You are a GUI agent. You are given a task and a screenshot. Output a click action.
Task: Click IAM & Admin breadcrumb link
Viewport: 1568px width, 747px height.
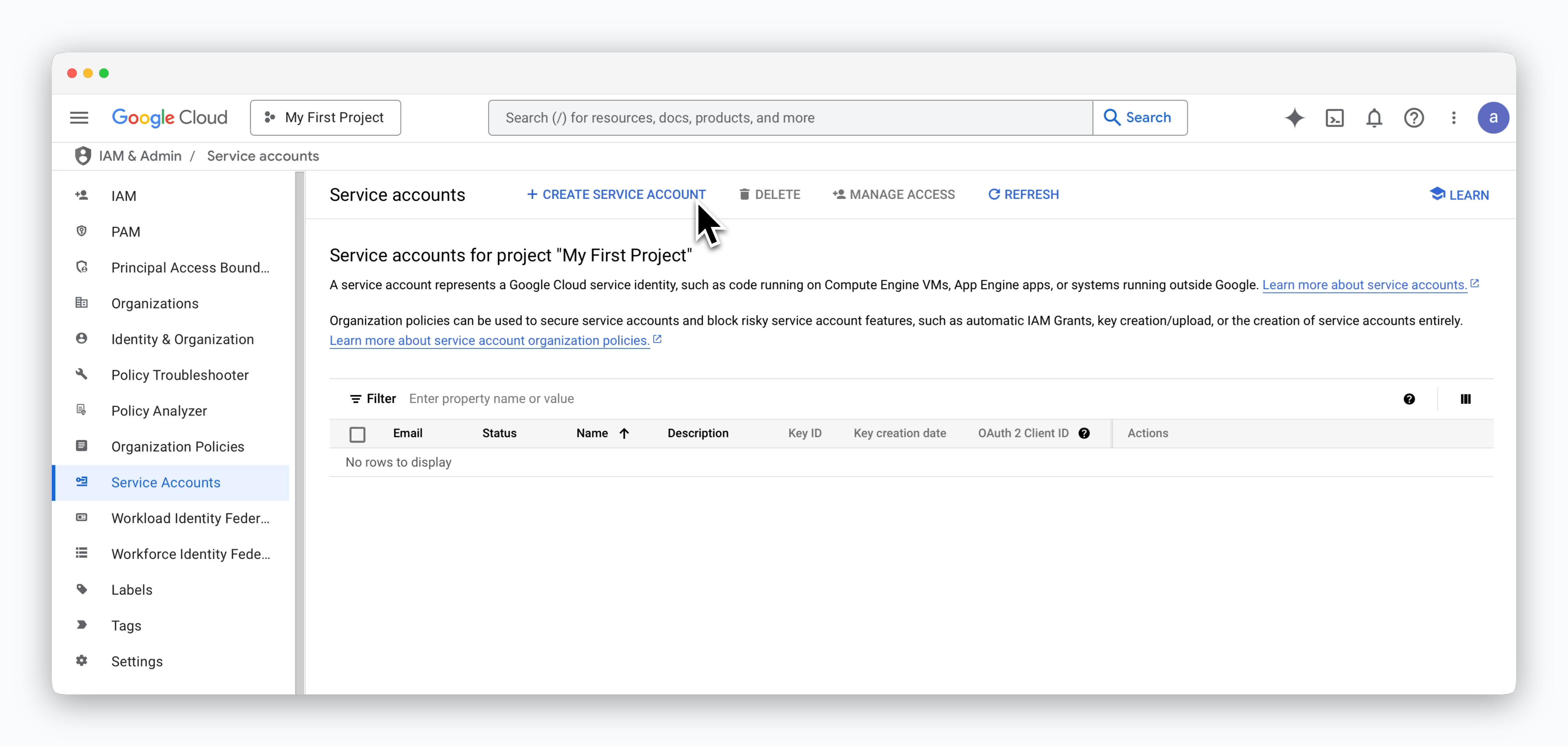click(x=140, y=156)
